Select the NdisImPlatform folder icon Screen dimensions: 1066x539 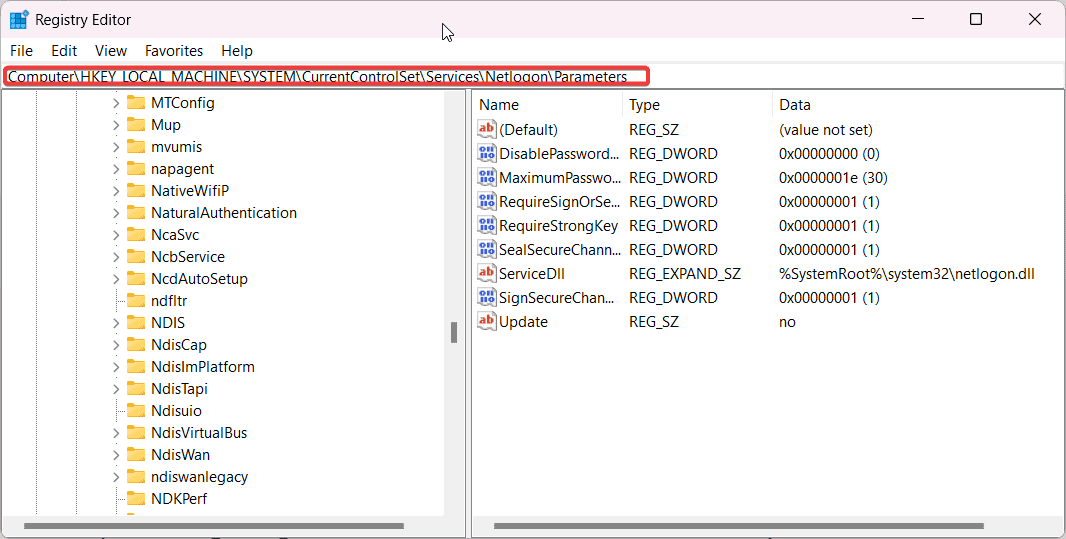(x=136, y=367)
